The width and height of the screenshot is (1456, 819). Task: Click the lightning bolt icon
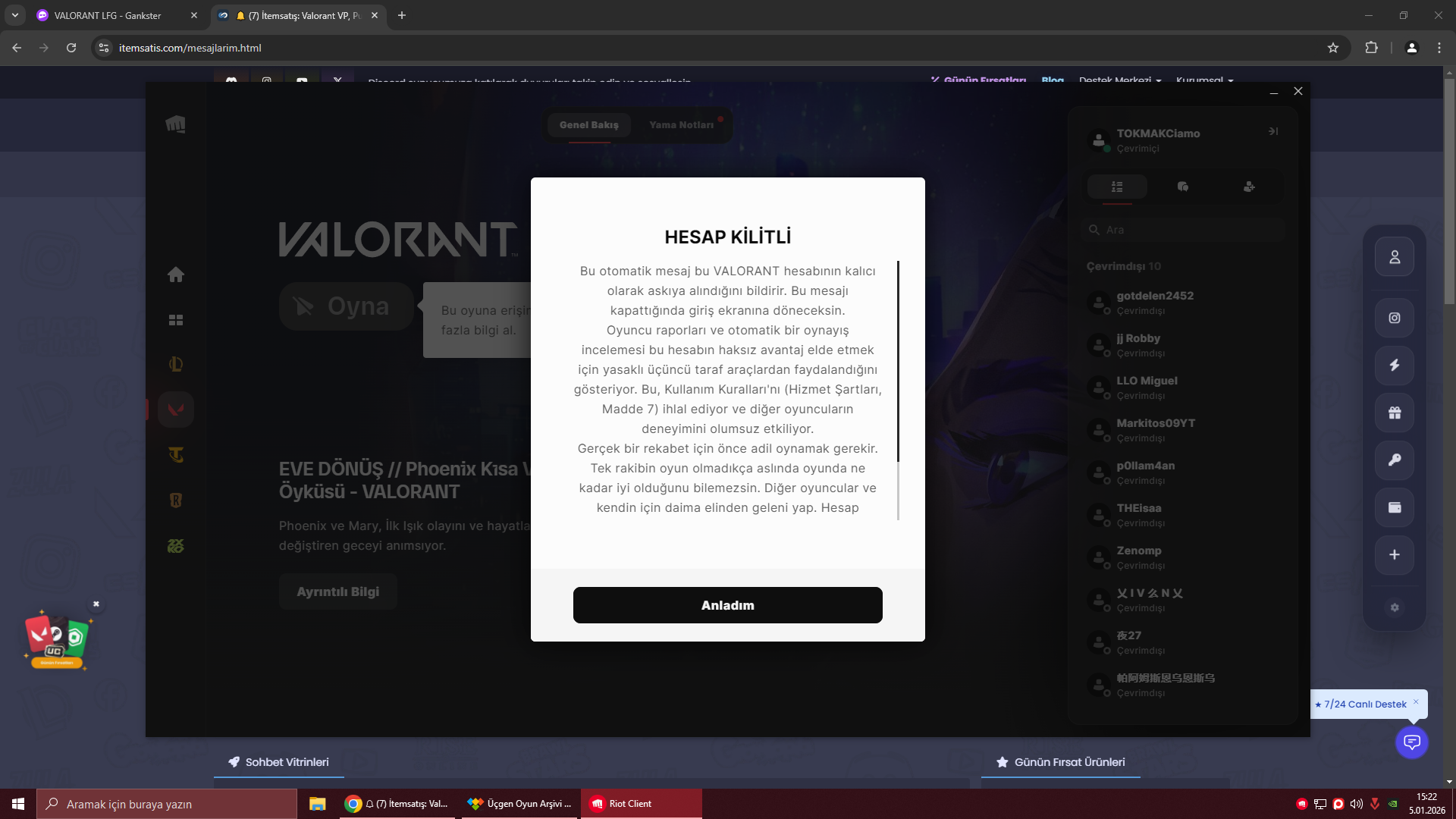[1395, 365]
